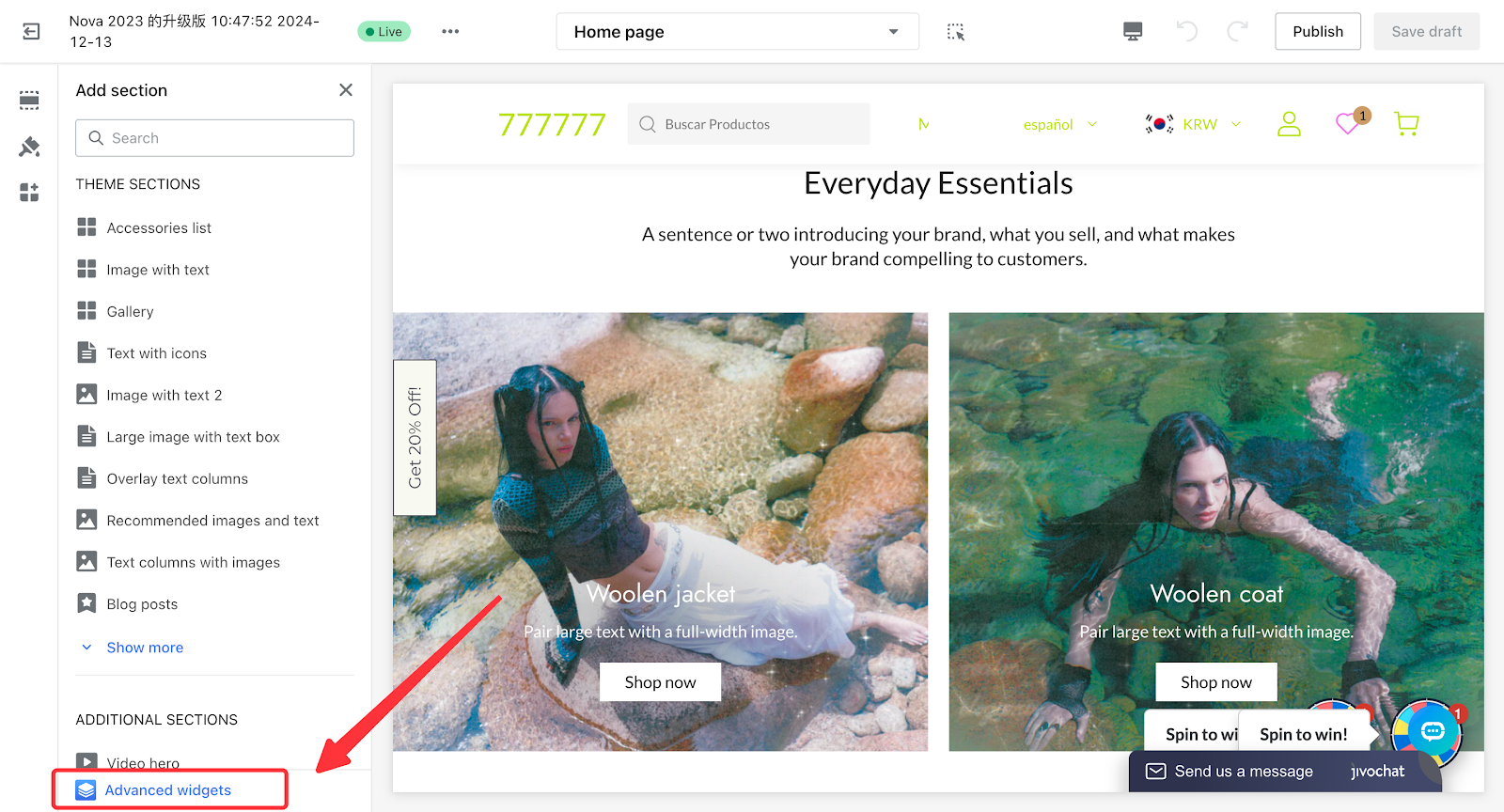The height and width of the screenshot is (812, 1504).
Task: Select the Image with text section
Action: [x=158, y=270]
